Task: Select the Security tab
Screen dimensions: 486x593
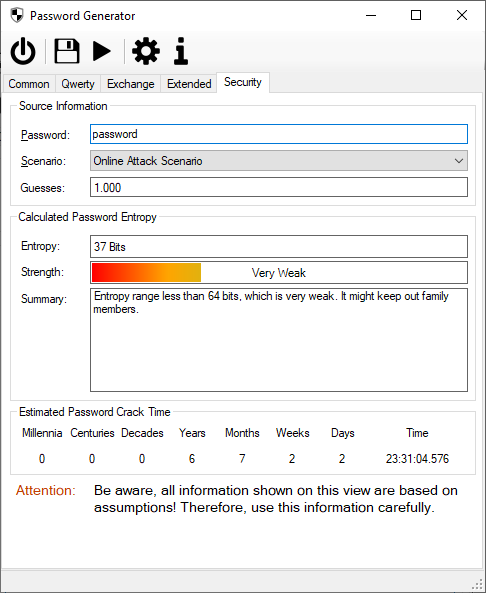Action: coord(243,82)
